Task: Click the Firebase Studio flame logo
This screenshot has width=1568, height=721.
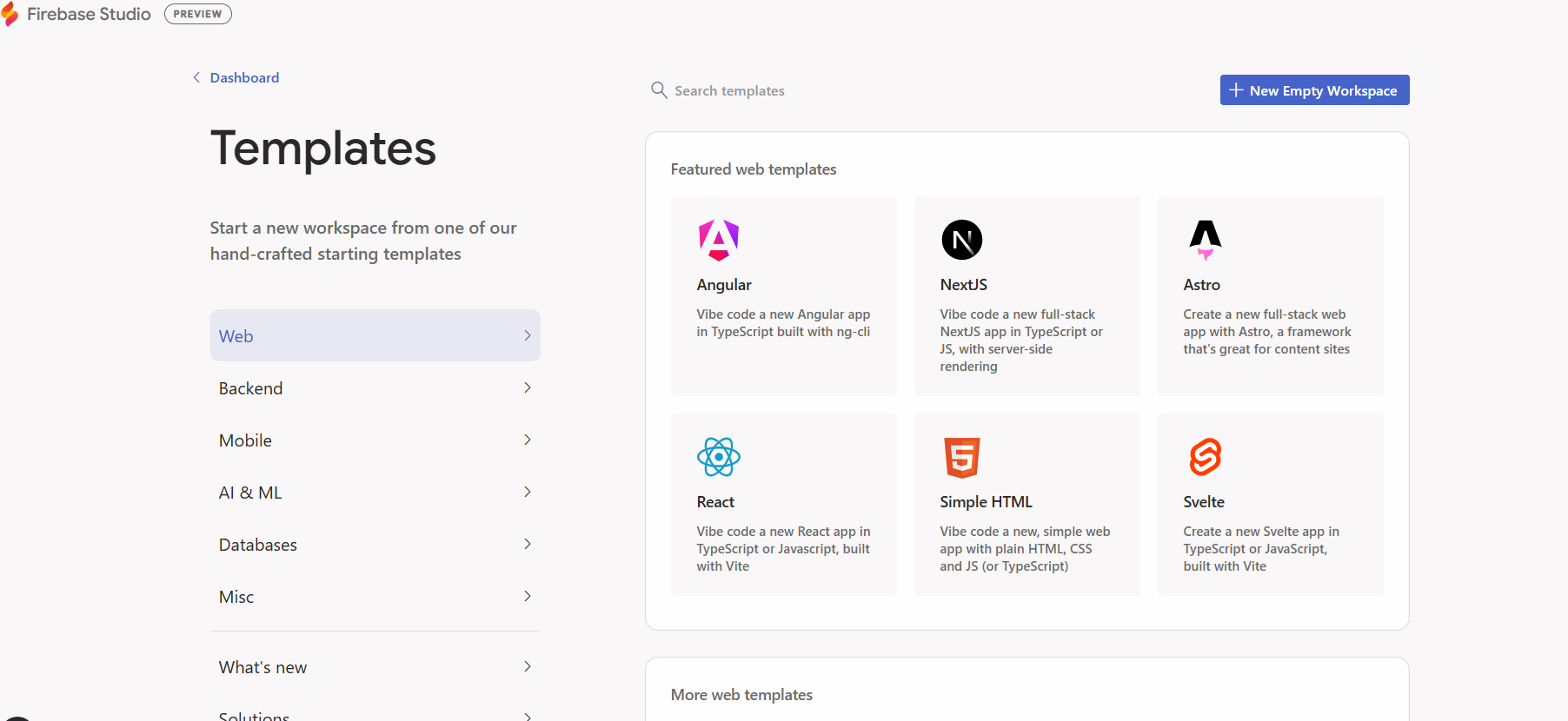Action: (10, 15)
